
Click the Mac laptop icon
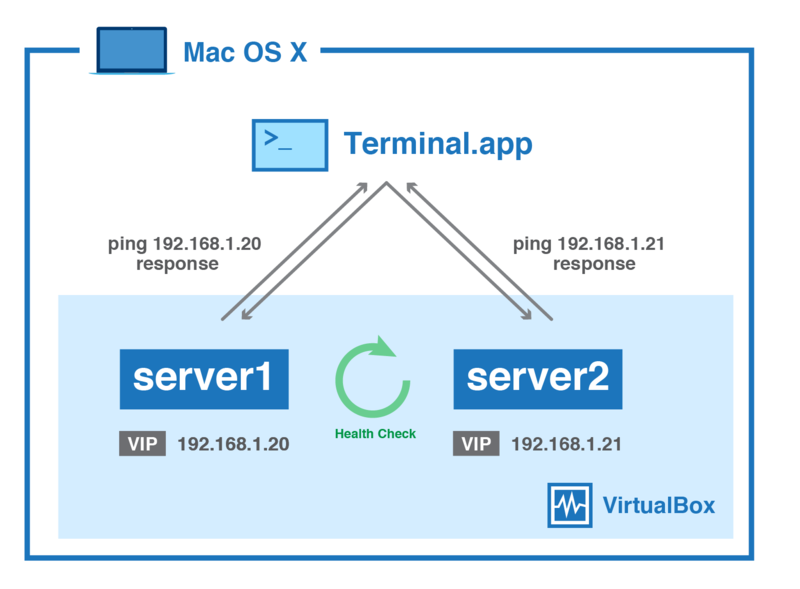coord(132,51)
